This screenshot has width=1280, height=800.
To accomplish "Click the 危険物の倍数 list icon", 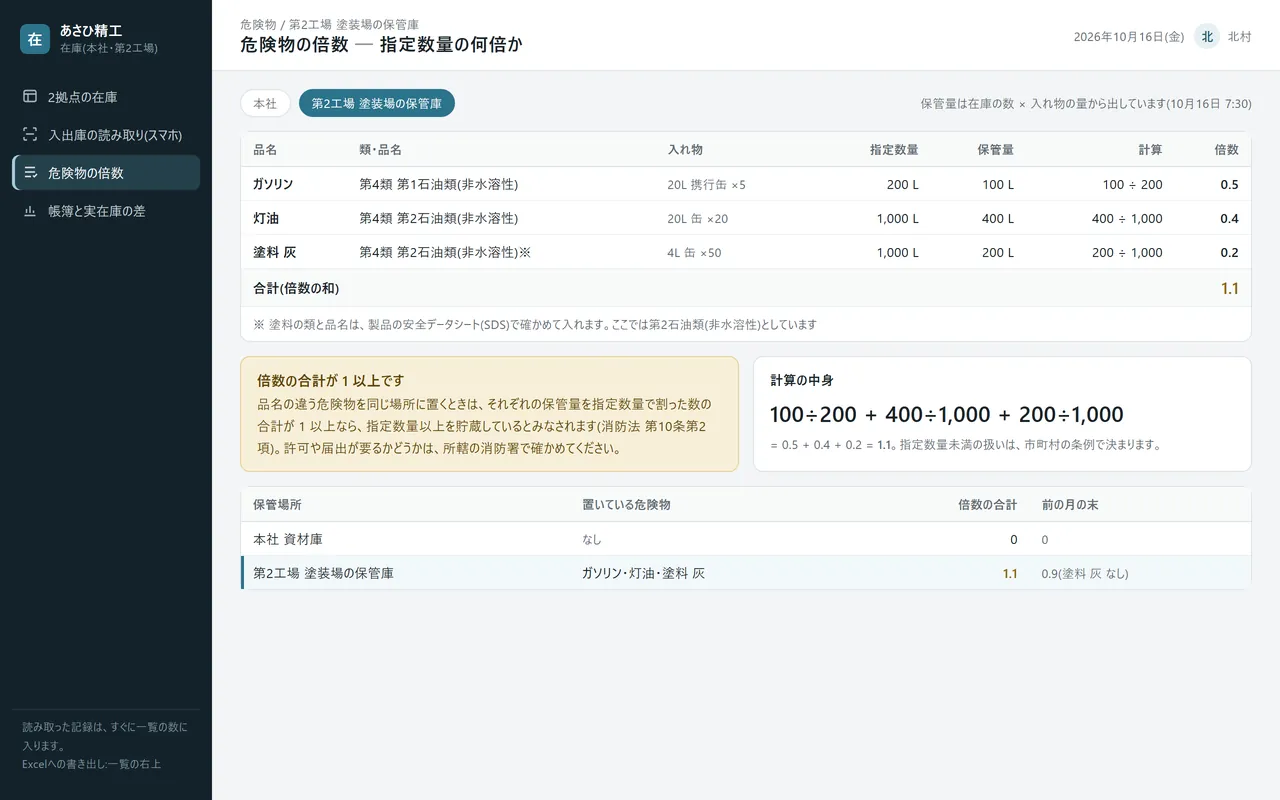I will tap(30, 173).
